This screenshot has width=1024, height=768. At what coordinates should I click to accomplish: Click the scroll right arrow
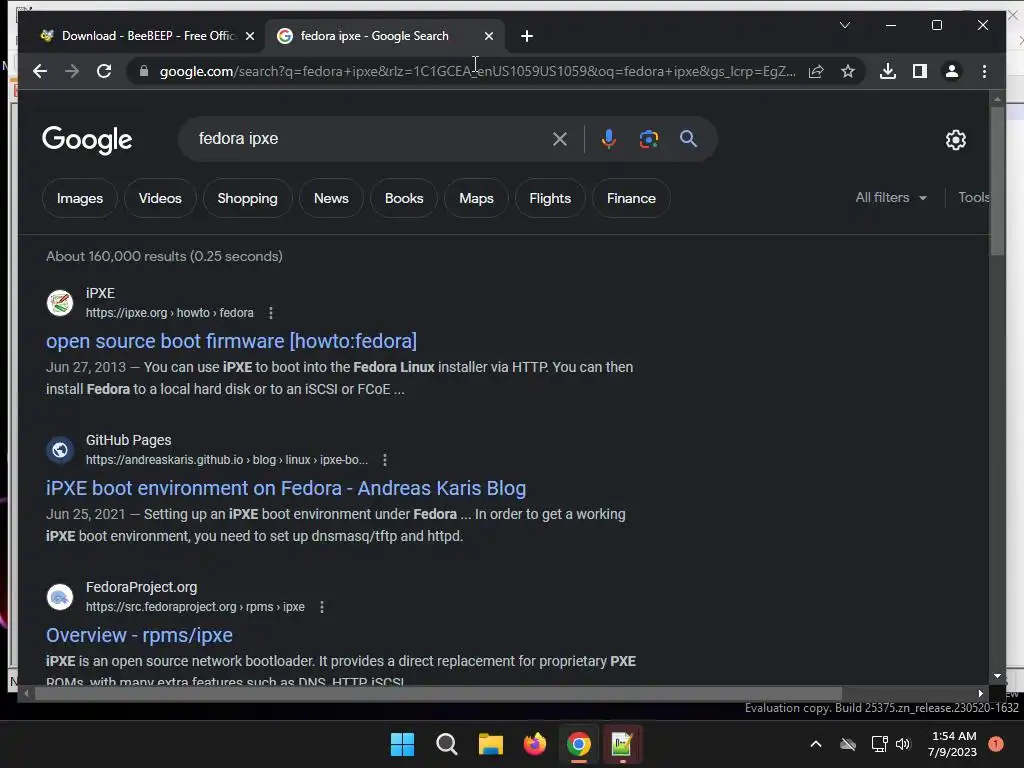pos(980,694)
